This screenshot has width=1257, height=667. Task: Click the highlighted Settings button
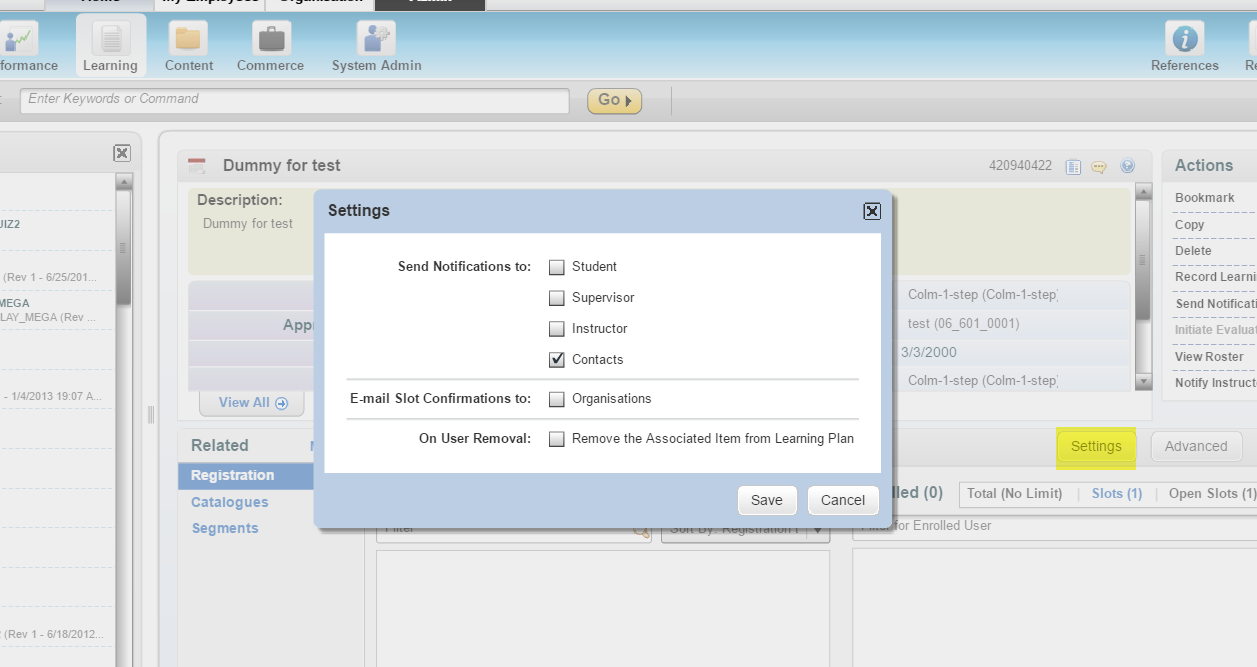1096,447
